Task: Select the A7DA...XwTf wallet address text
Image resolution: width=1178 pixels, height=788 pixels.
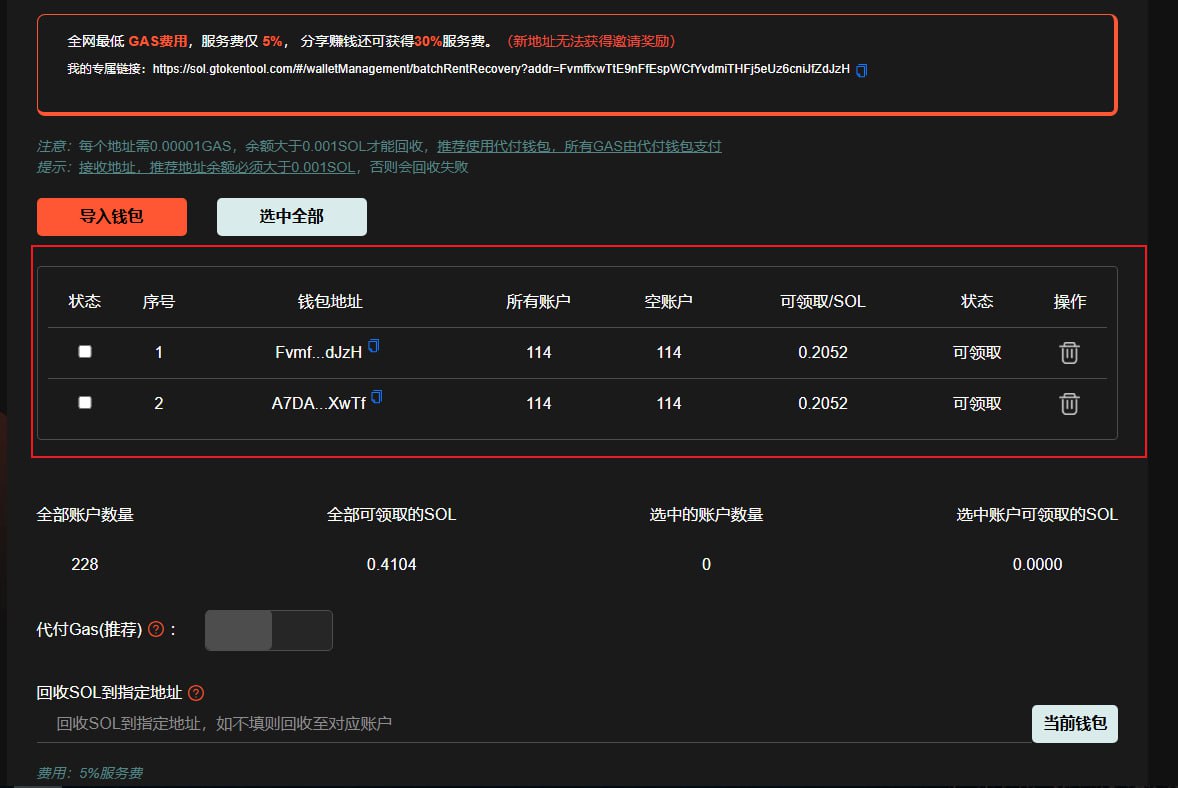Action: 318,404
